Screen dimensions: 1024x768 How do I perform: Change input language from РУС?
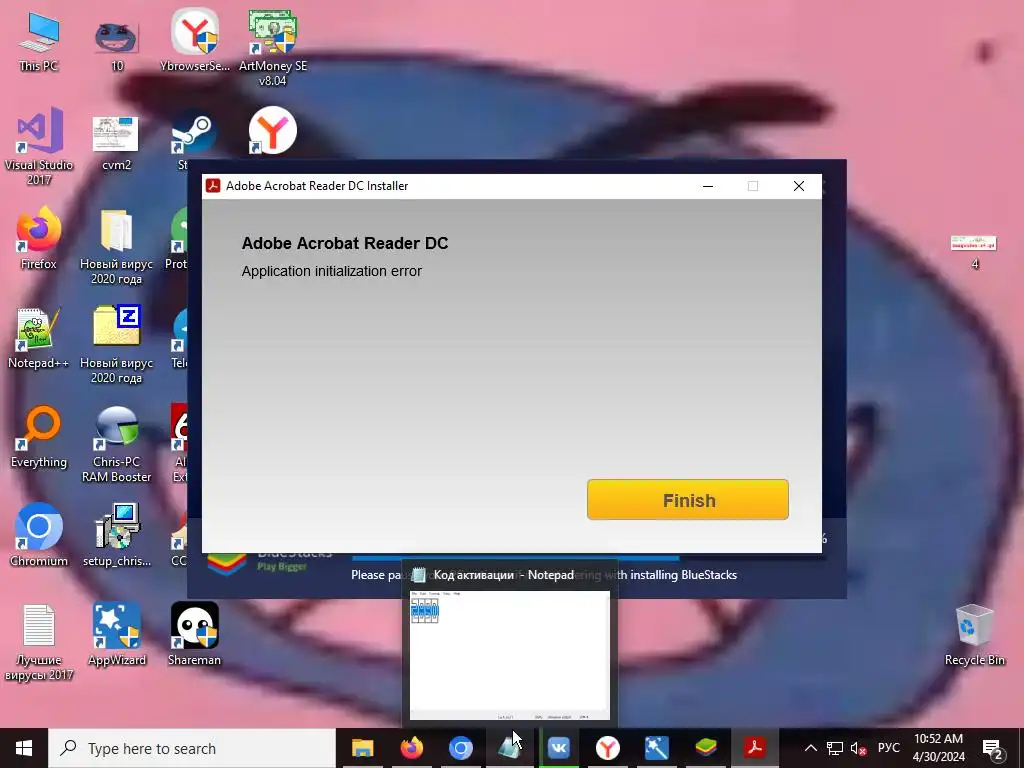coord(889,748)
